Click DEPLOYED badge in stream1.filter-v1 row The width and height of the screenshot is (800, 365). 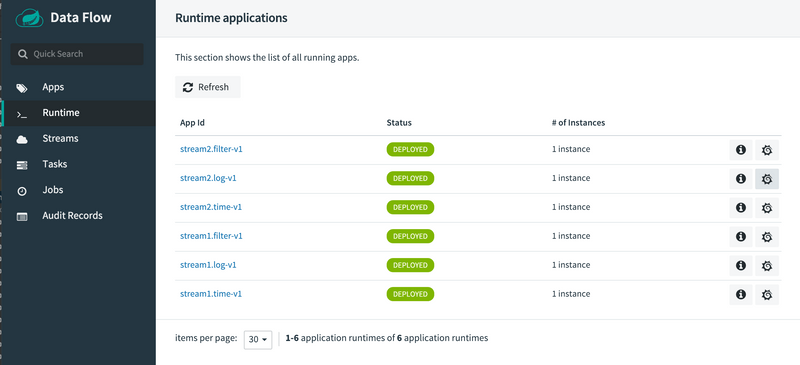(410, 236)
